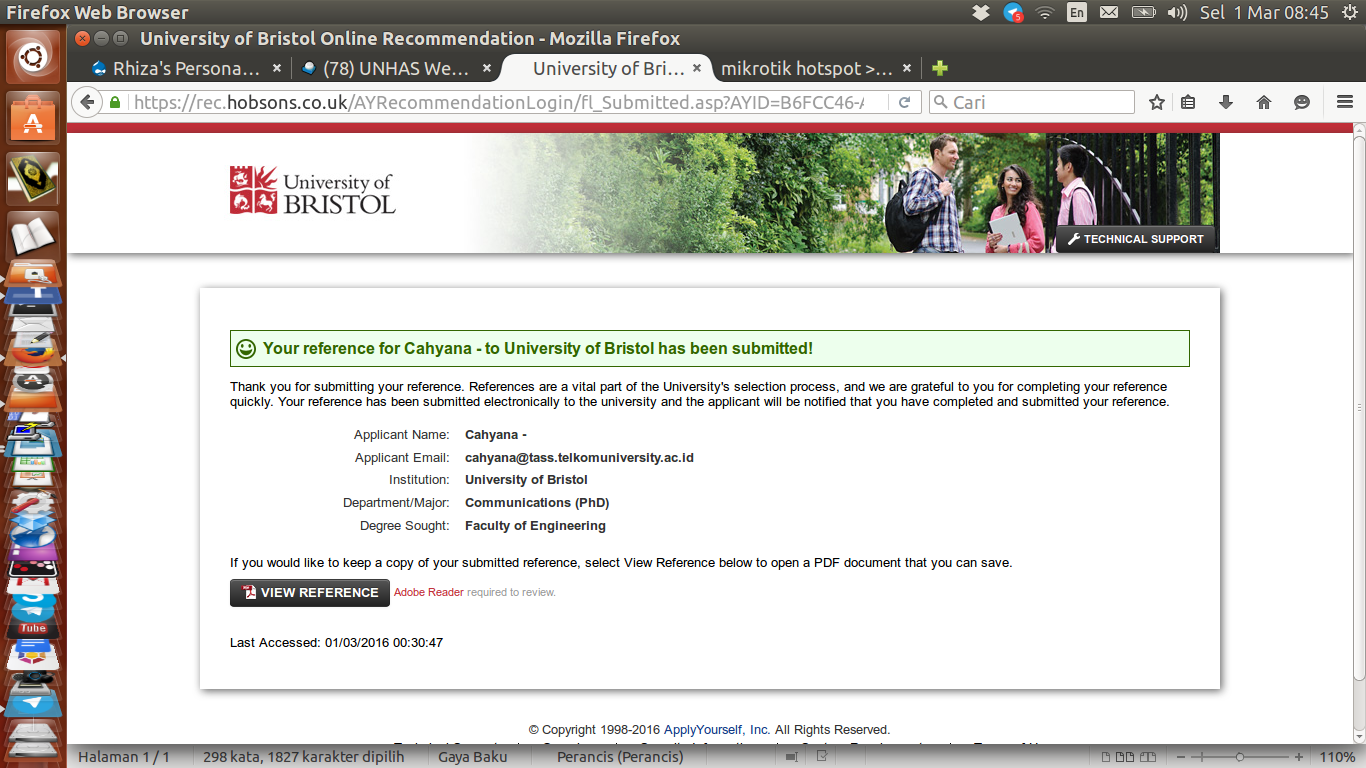Go back with the Firefox back arrow
Viewport: 1366px width, 768px height.
click(88, 102)
